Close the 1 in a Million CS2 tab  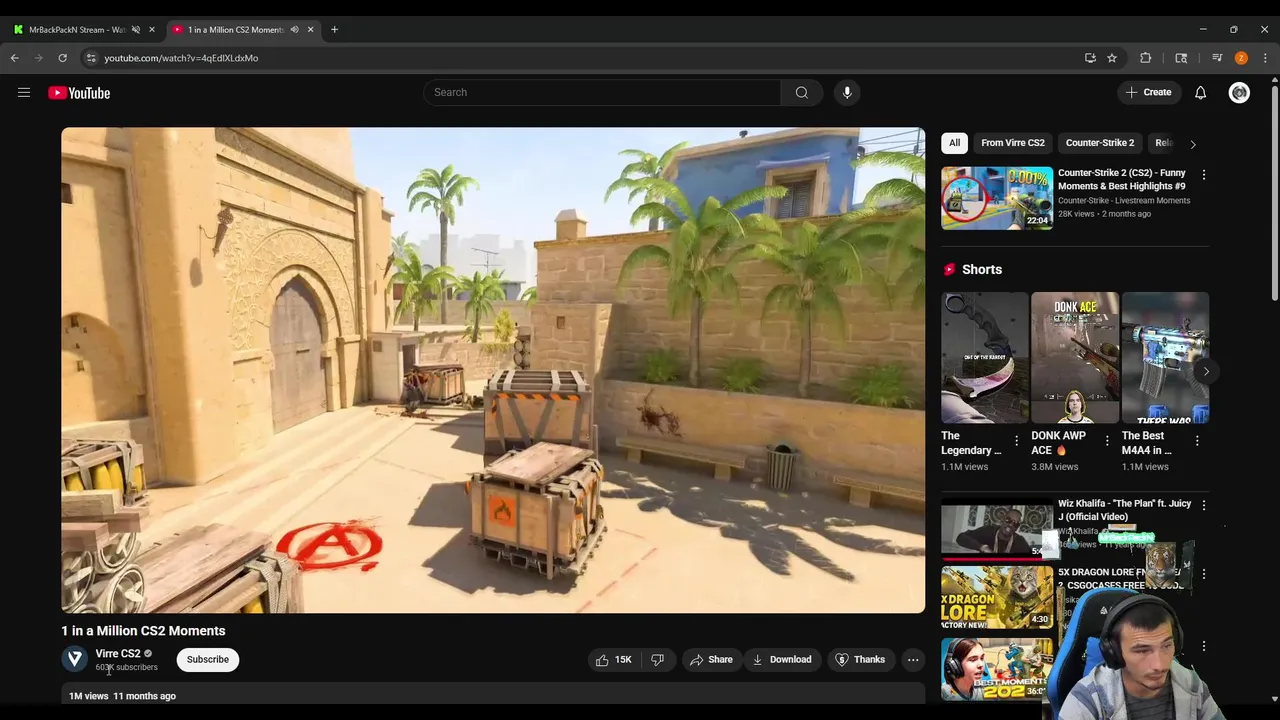(310, 30)
